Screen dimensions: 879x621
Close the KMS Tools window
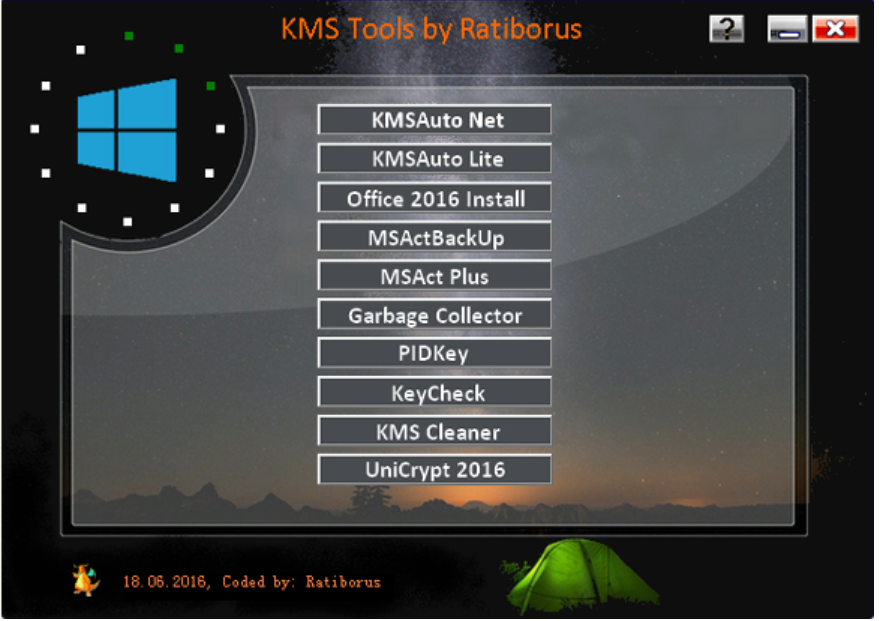[x=835, y=29]
